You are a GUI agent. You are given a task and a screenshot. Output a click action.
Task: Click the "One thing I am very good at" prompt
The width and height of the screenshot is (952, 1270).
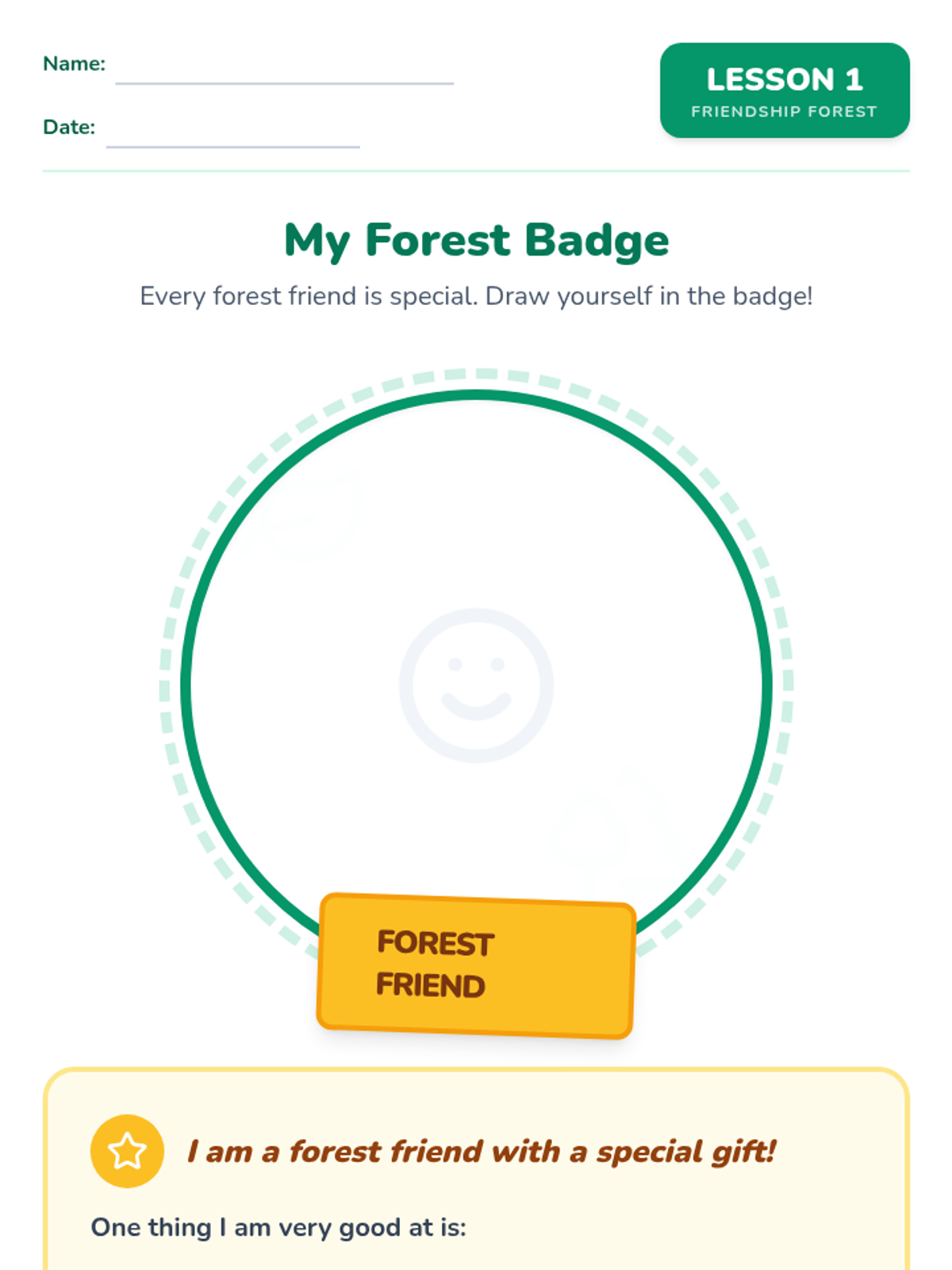tap(278, 1227)
